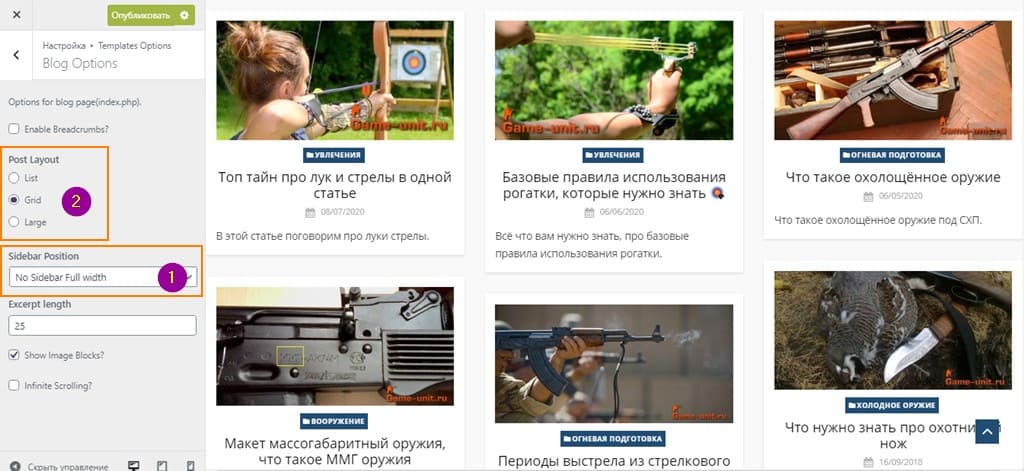Screen dimensions: 1024x471
Task: Click the Огневая подготовка category tag on охолощённое оружие post
Action: [893, 155]
